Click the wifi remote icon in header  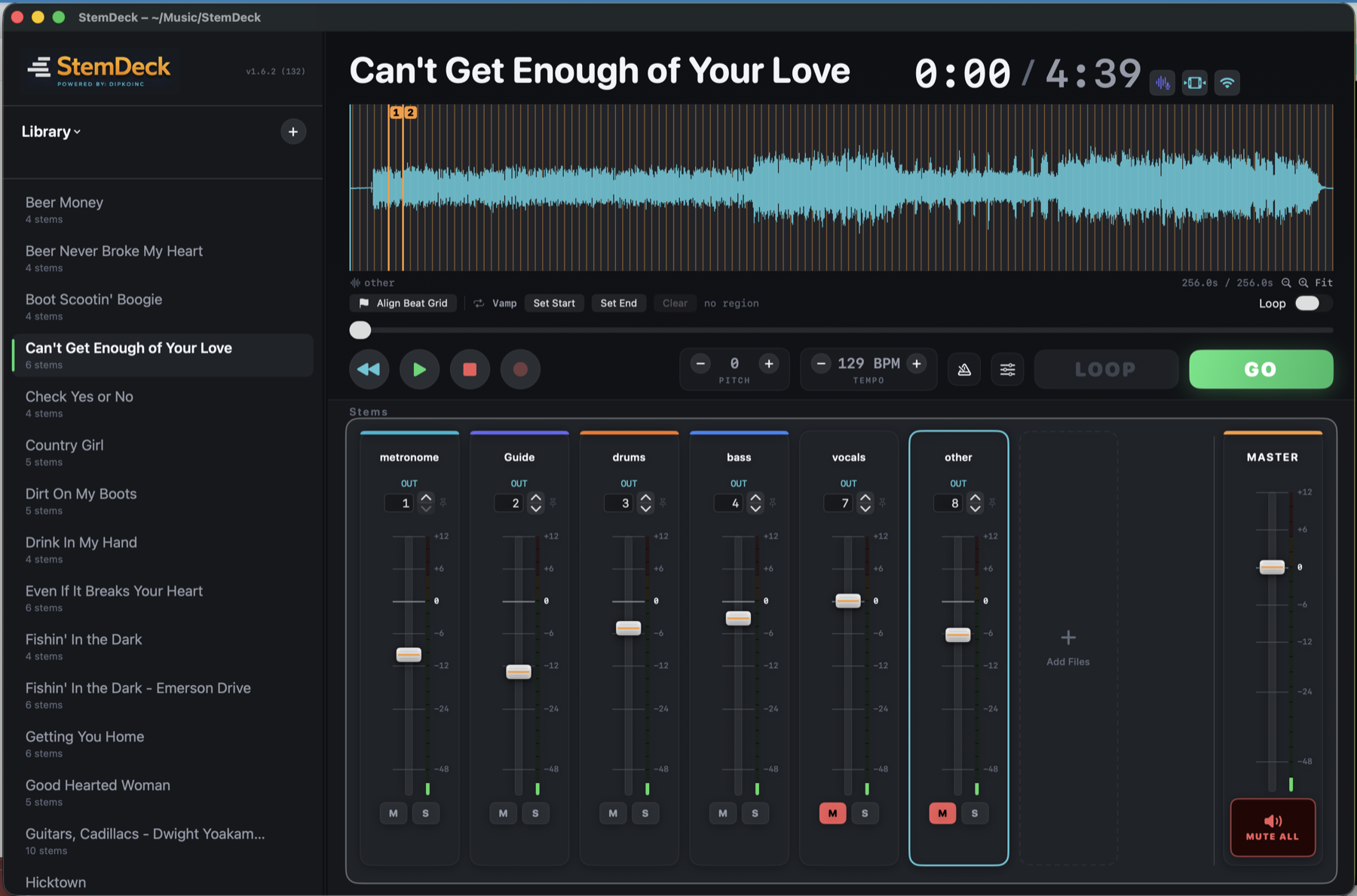1227,83
